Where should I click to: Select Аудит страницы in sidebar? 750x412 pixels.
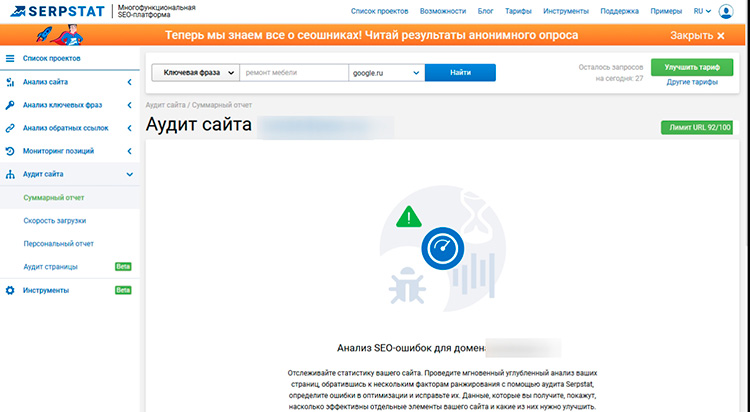pos(50,267)
